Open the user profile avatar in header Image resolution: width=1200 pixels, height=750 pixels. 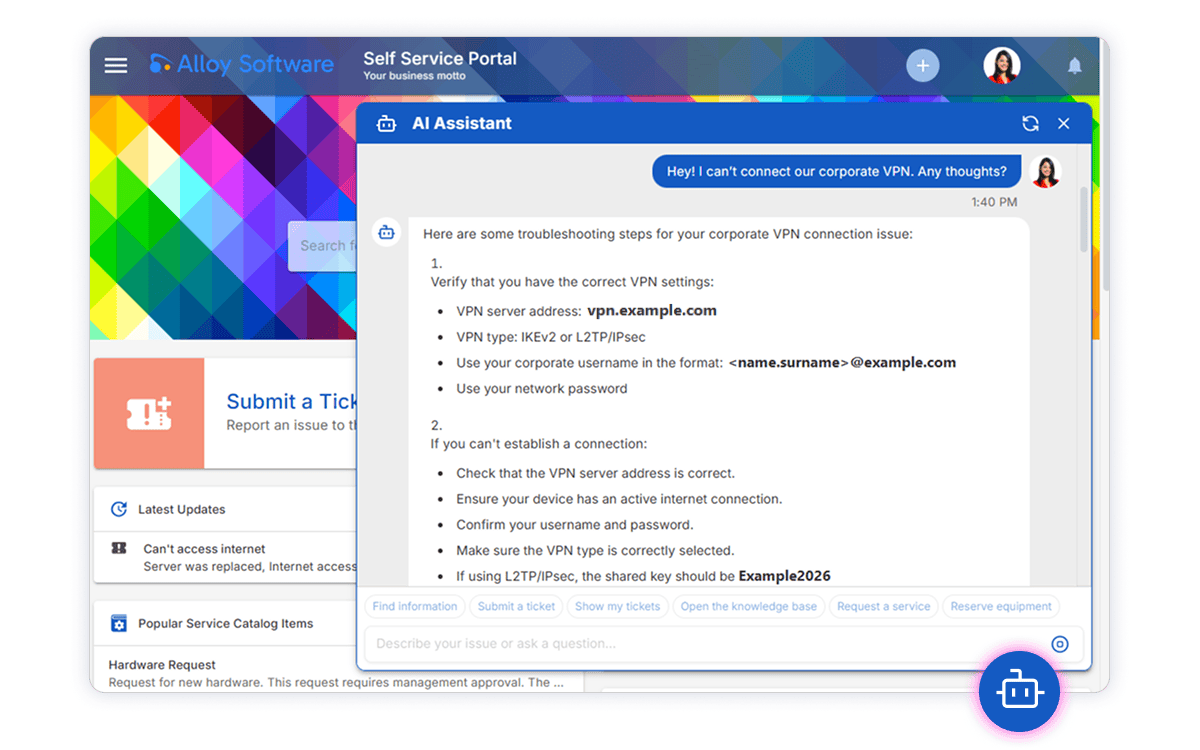[1001, 66]
